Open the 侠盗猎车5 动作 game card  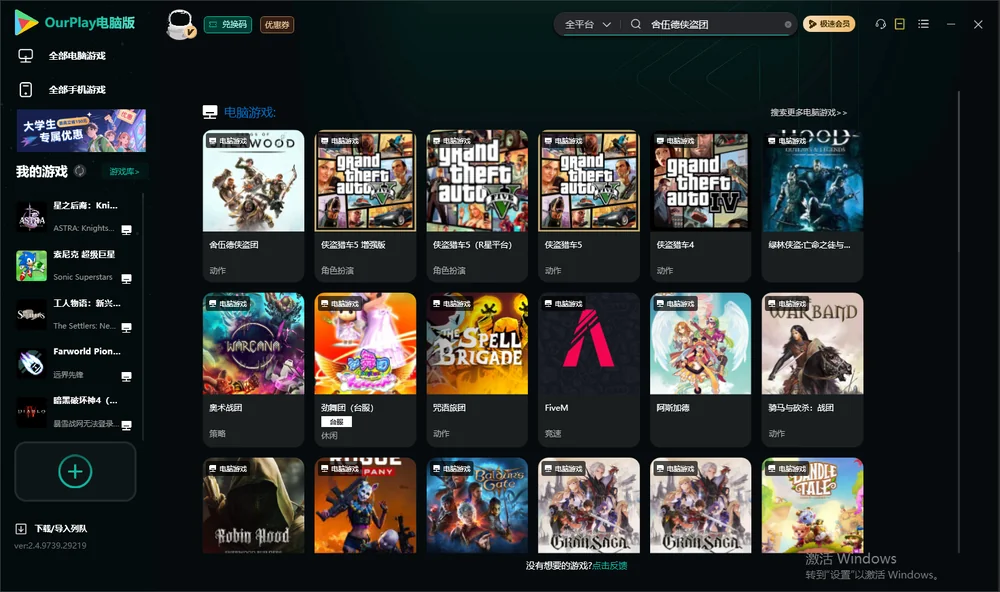coord(589,205)
